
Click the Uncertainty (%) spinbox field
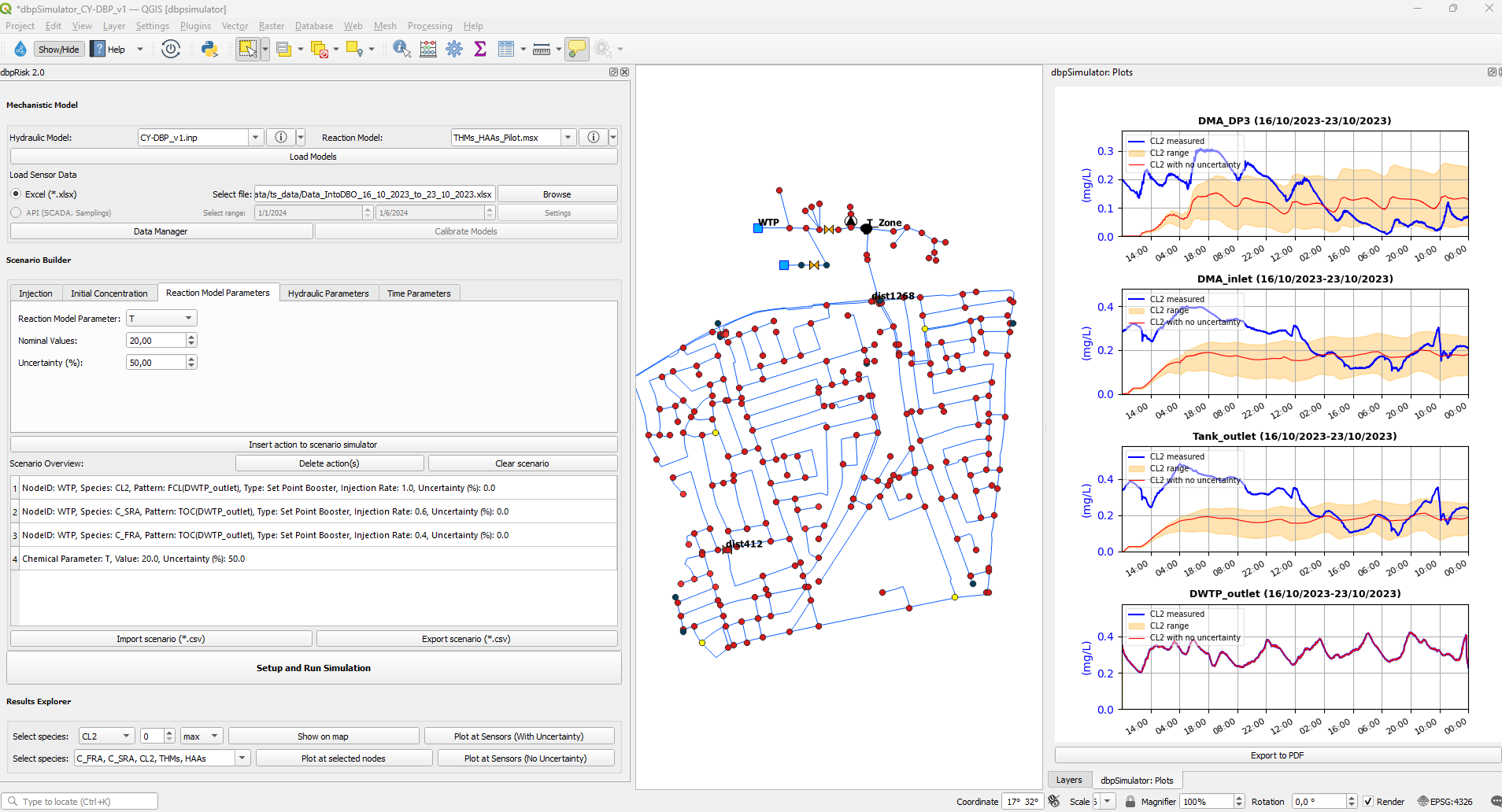pyautogui.click(x=157, y=362)
